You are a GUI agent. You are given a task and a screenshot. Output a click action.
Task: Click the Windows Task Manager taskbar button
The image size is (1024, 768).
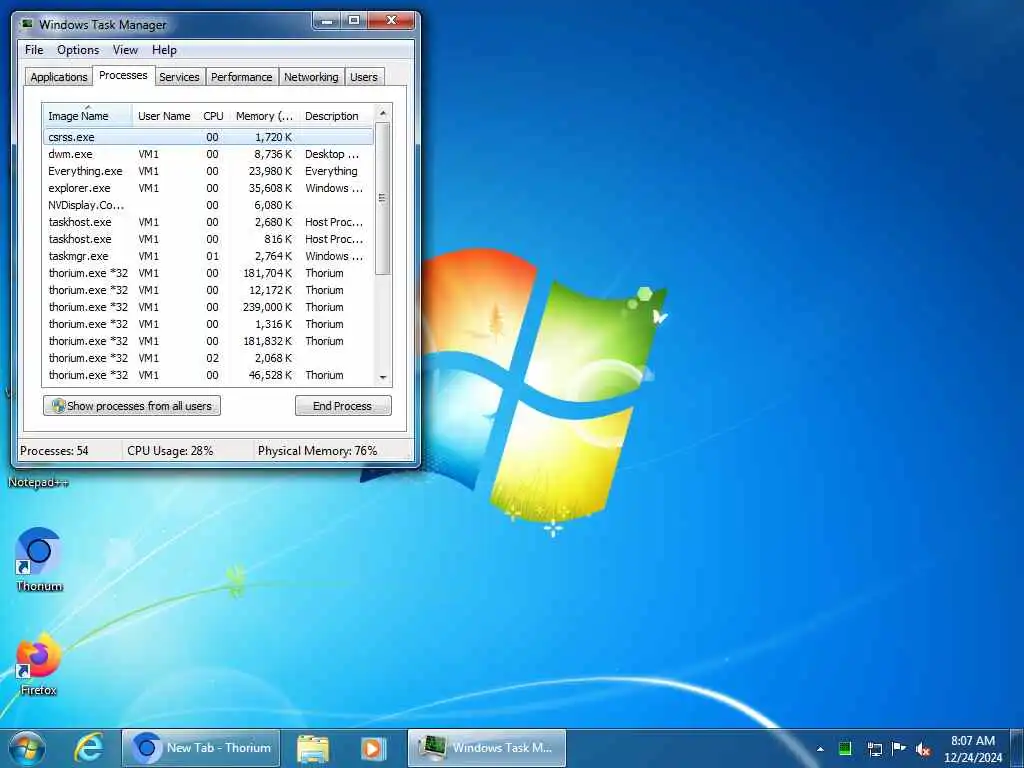(487, 748)
